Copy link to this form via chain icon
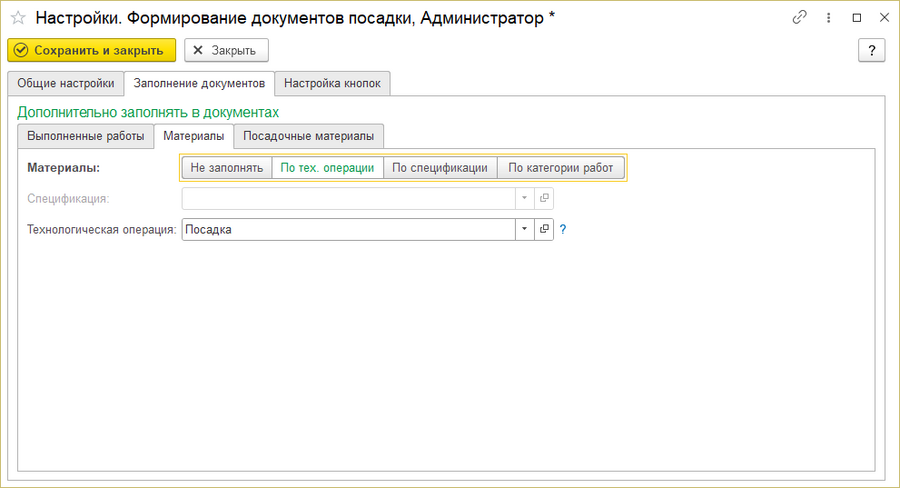This screenshot has height=488, width=900. click(x=800, y=18)
